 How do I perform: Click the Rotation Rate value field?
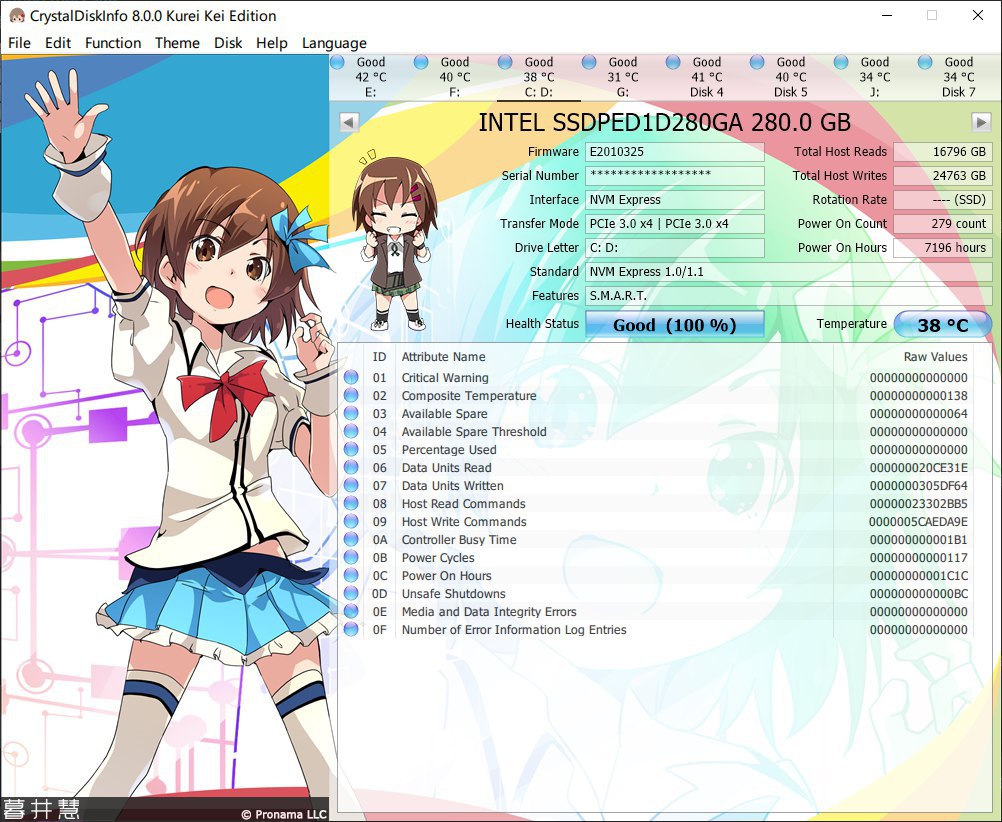click(943, 199)
